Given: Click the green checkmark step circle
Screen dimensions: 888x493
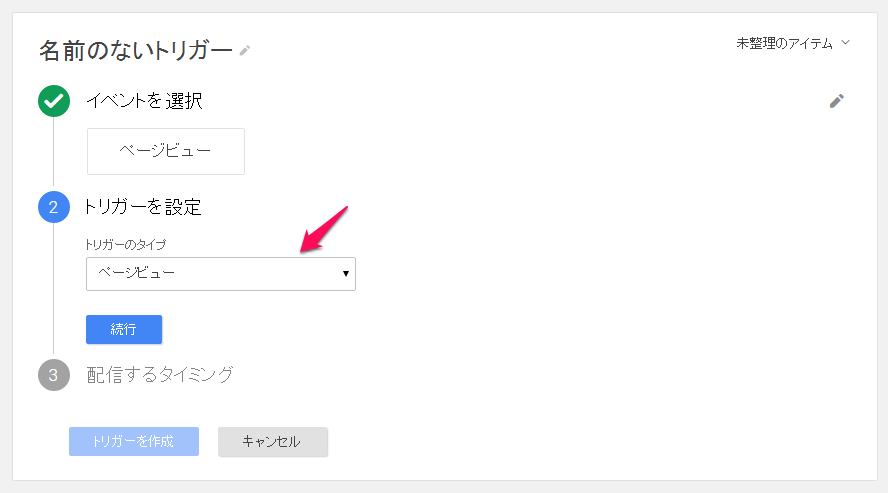Looking at the screenshot, I should point(54,101).
